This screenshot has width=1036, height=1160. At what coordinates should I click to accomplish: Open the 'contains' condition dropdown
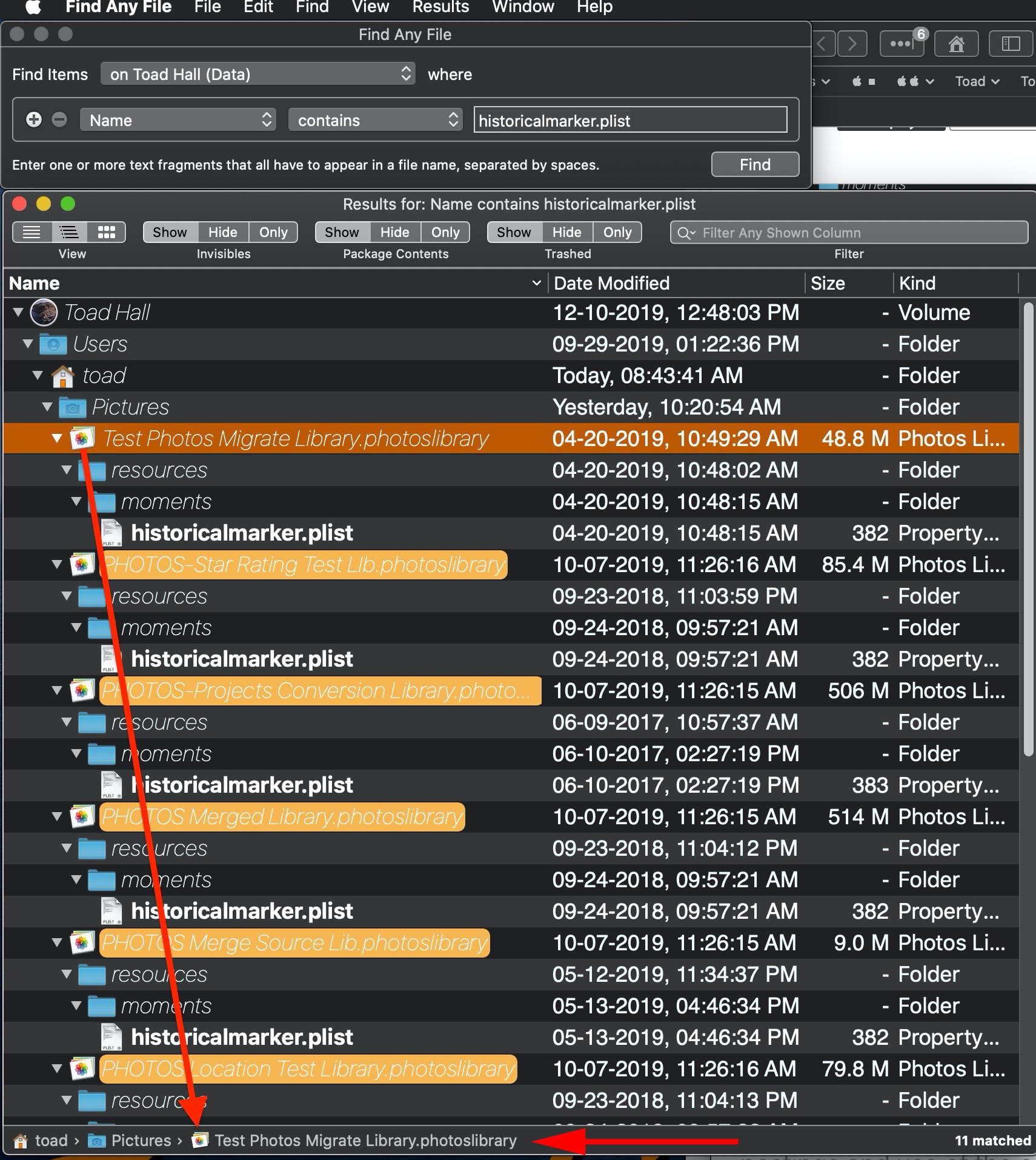click(x=376, y=120)
